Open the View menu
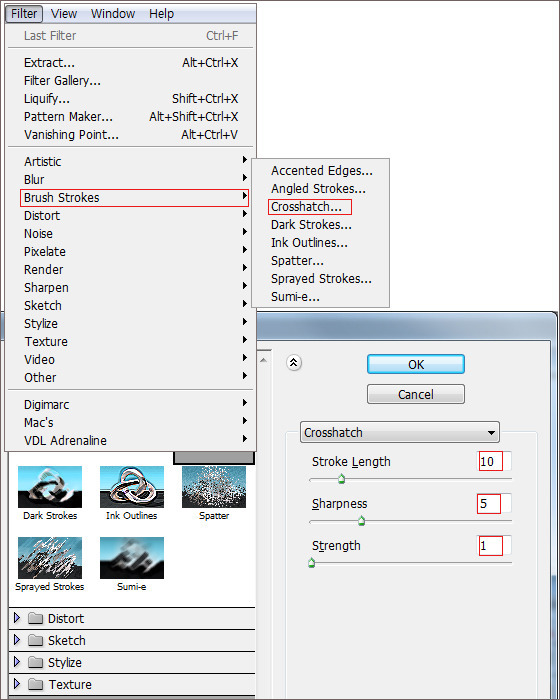The width and height of the screenshot is (560, 700). [64, 14]
